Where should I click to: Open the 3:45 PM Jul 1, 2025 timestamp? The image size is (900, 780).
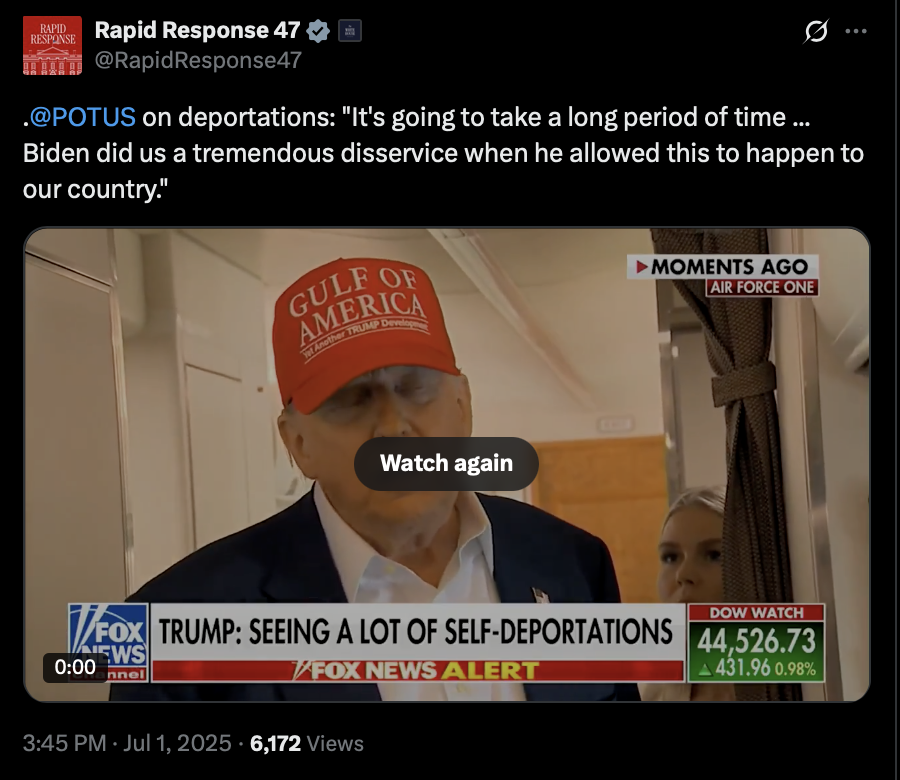coord(127,743)
